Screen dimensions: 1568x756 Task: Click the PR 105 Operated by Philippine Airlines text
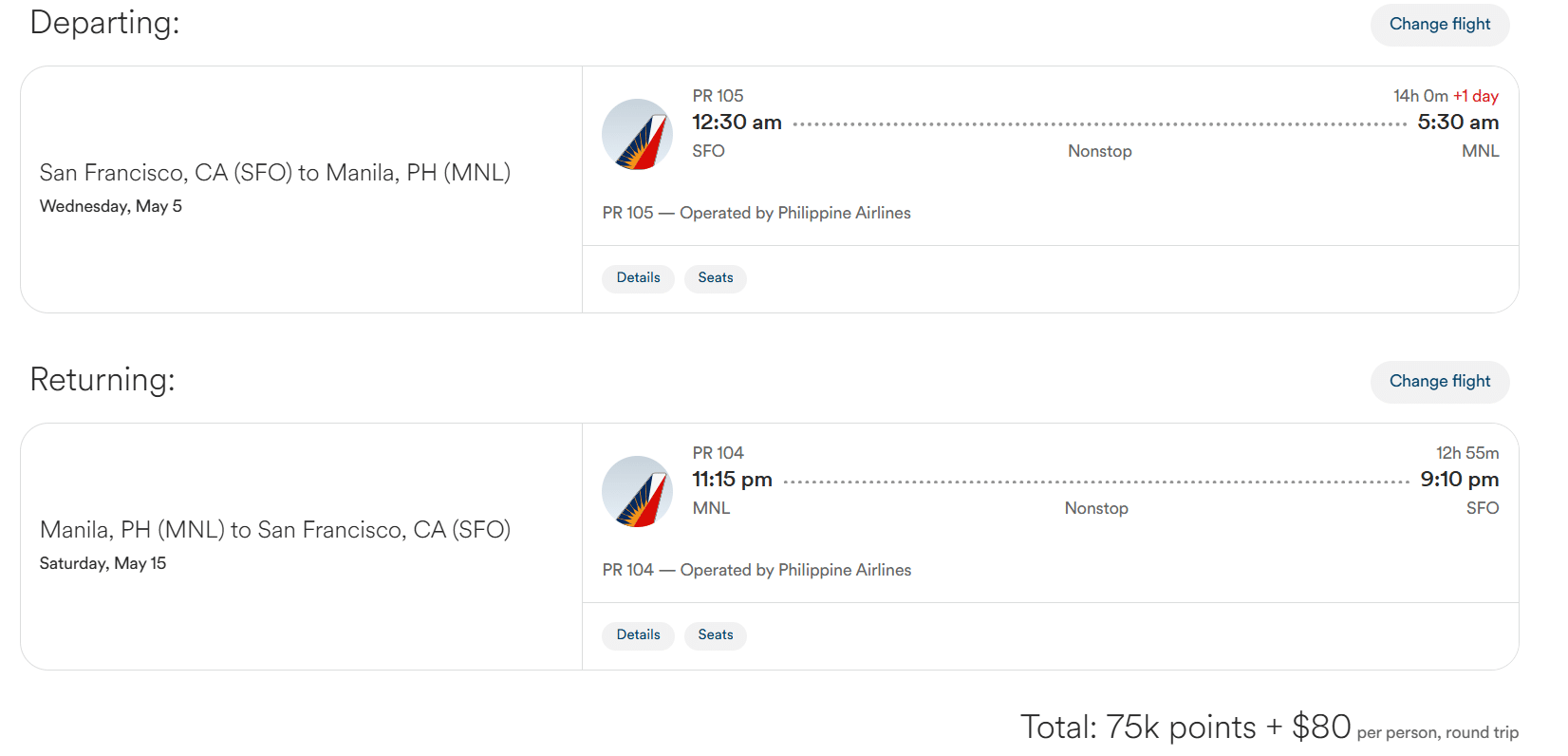tap(756, 213)
